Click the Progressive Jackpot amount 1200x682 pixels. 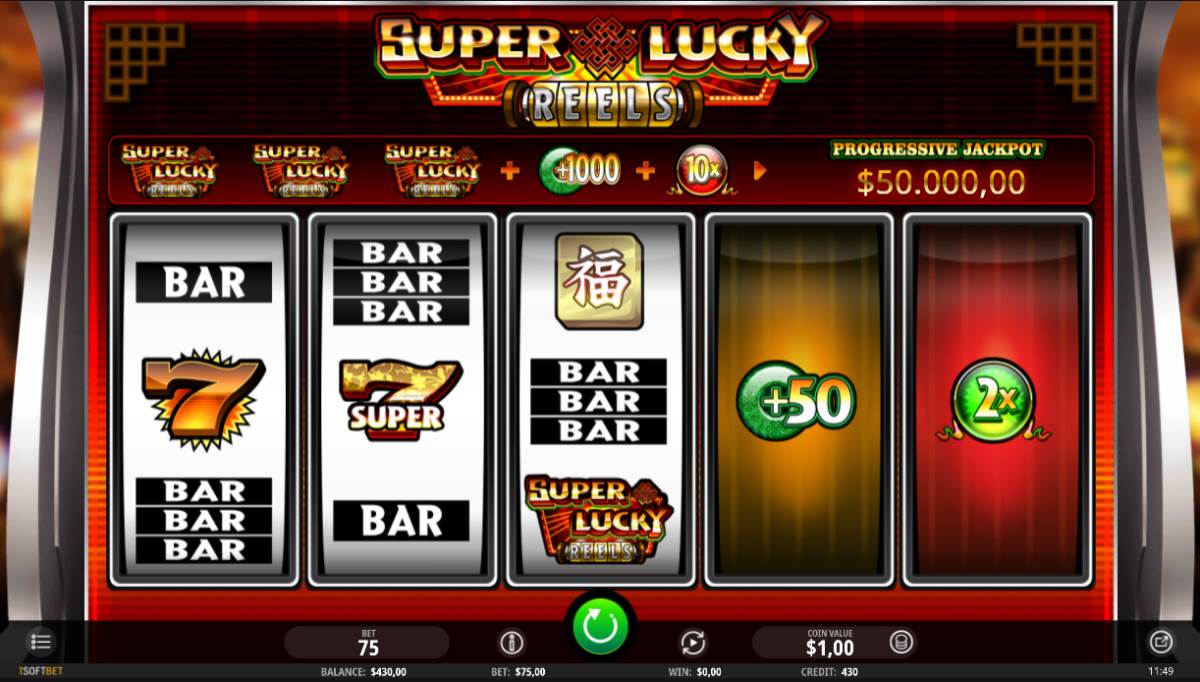(x=941, y=182)
